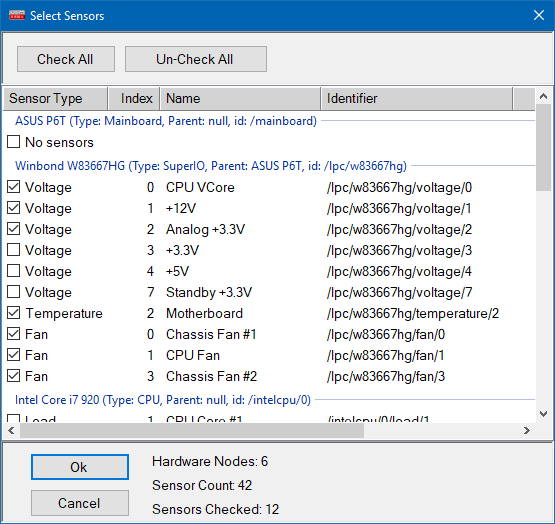The height and width of the screenshot is (524, 555).
Task: Click the horizontal scrollbar thumb
Action: [x=192, y=431]
